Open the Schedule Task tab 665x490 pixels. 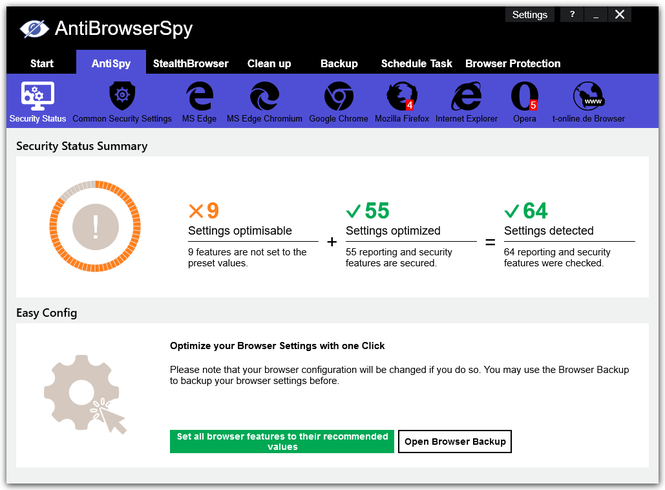(x=416, y=63)
